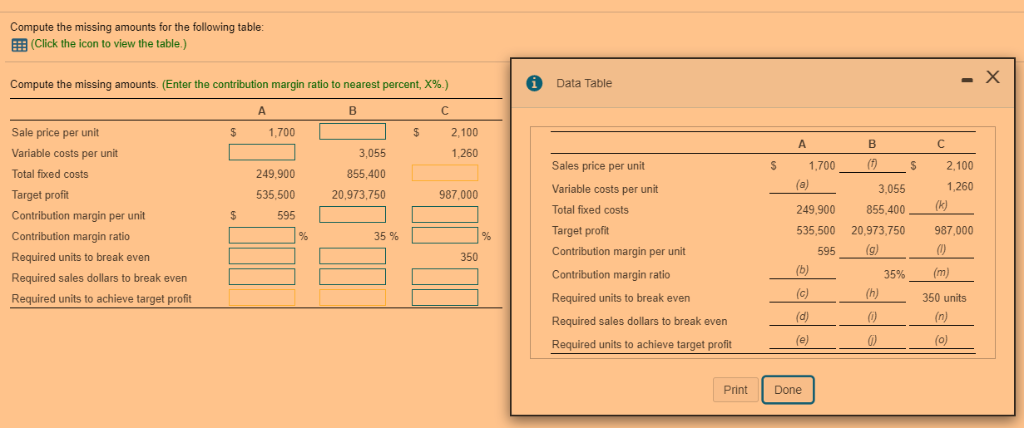Click placeholder (e) in Data Table
1024x428 pixels.
coord(801,340)
